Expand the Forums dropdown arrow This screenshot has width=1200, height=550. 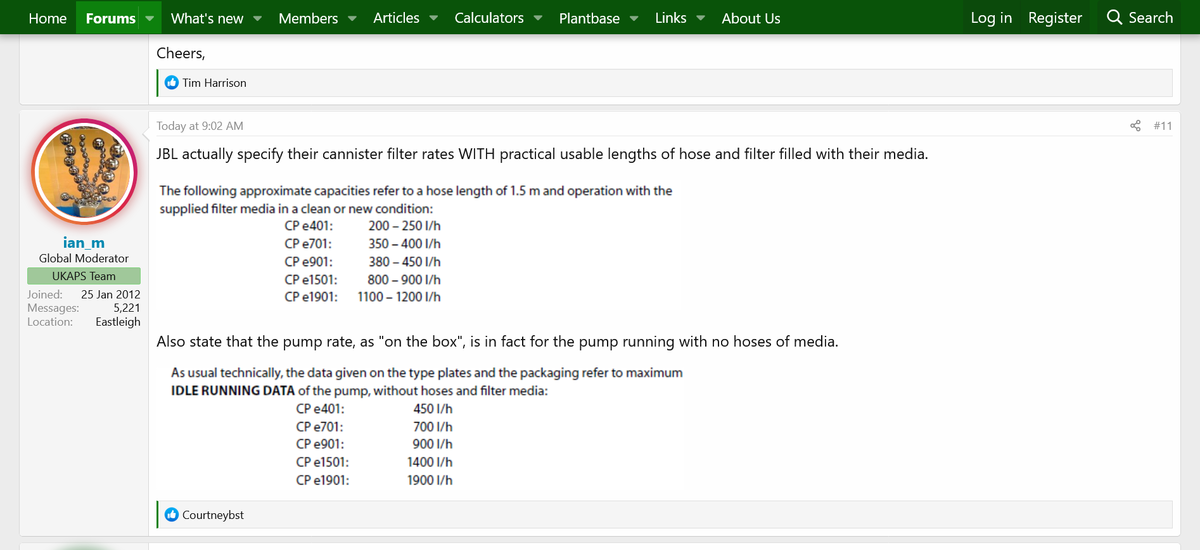150,18
